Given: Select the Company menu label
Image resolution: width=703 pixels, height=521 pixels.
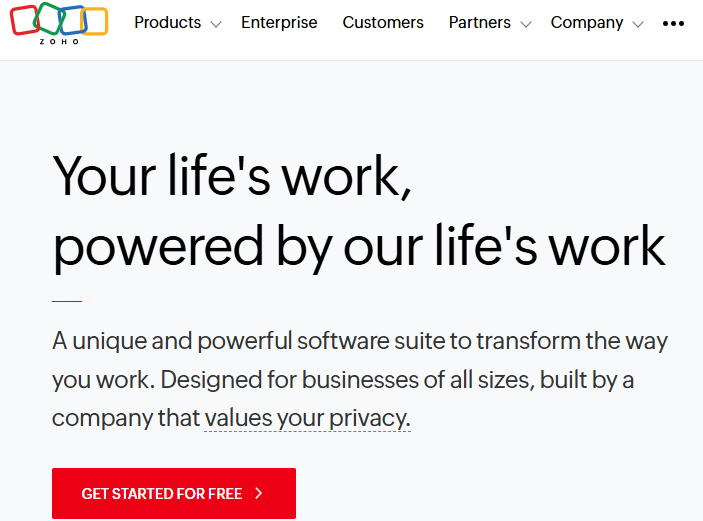Looking at the screenshot, I should [587, 22].
